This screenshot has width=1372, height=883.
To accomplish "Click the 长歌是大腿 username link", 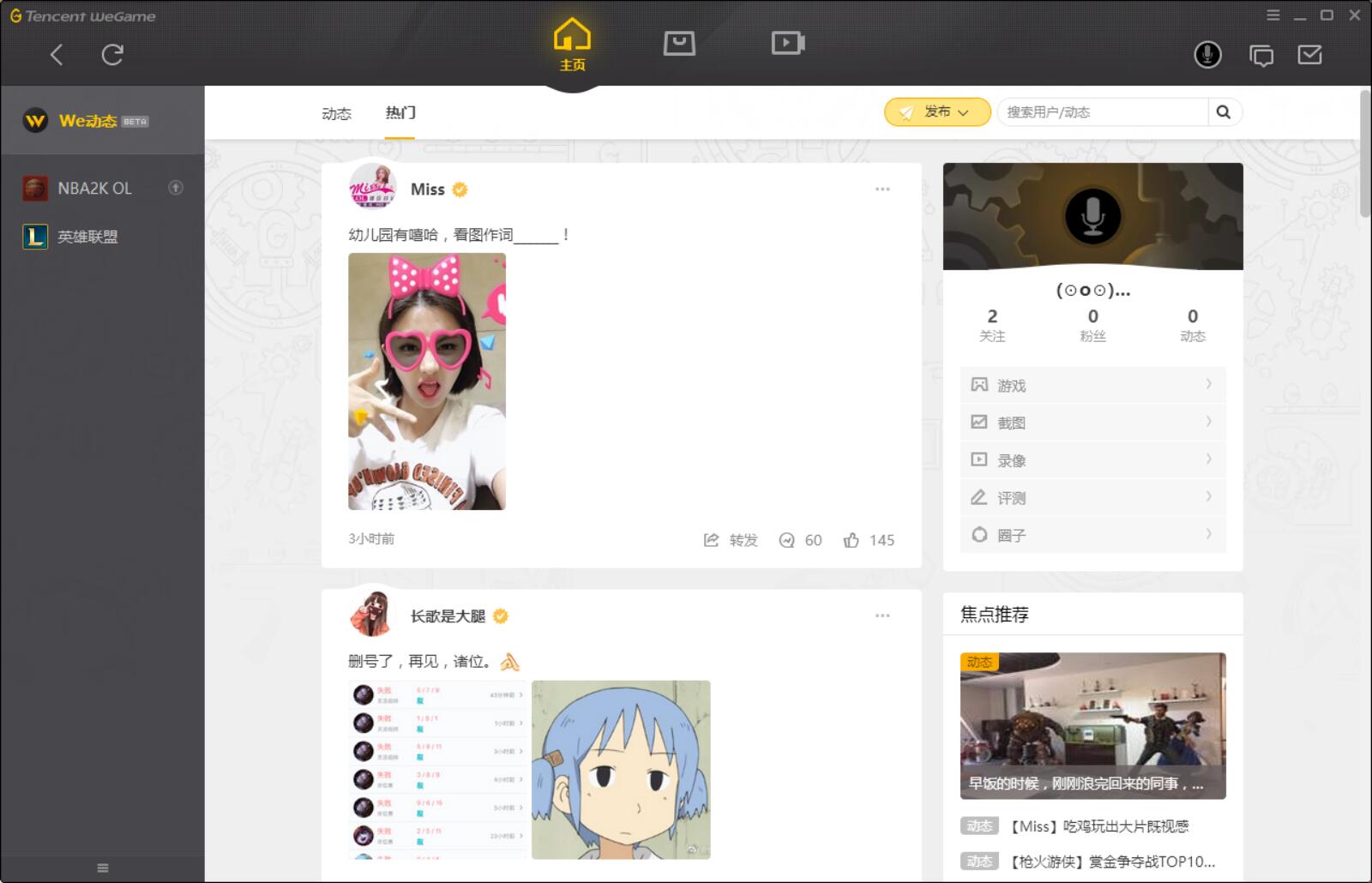I will click(448, 616).
